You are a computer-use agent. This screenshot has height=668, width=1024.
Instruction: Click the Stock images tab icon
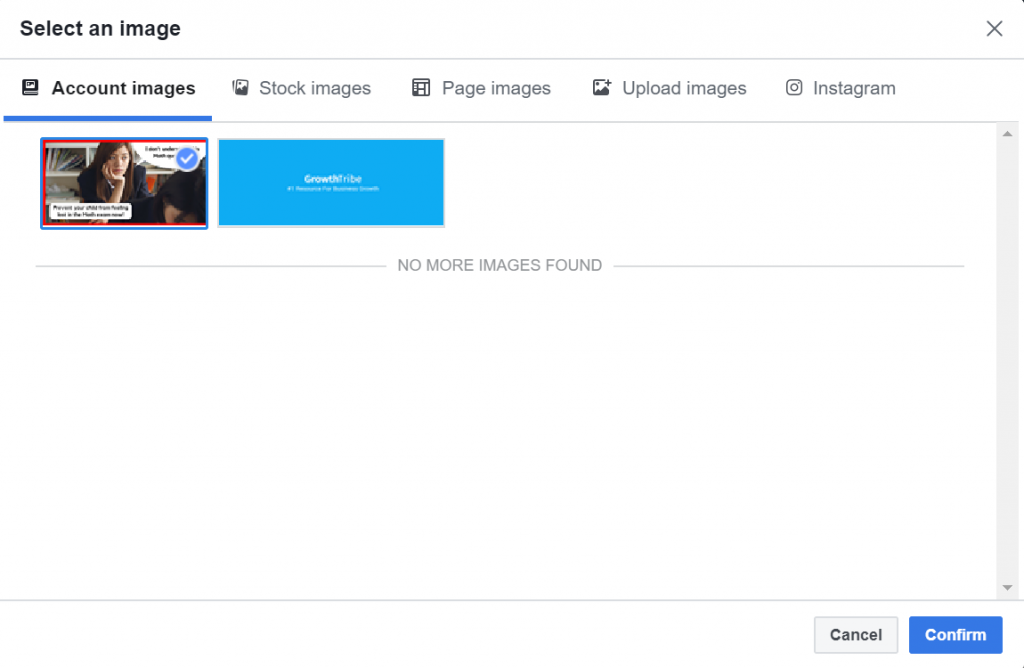click(x=240, y=87)
